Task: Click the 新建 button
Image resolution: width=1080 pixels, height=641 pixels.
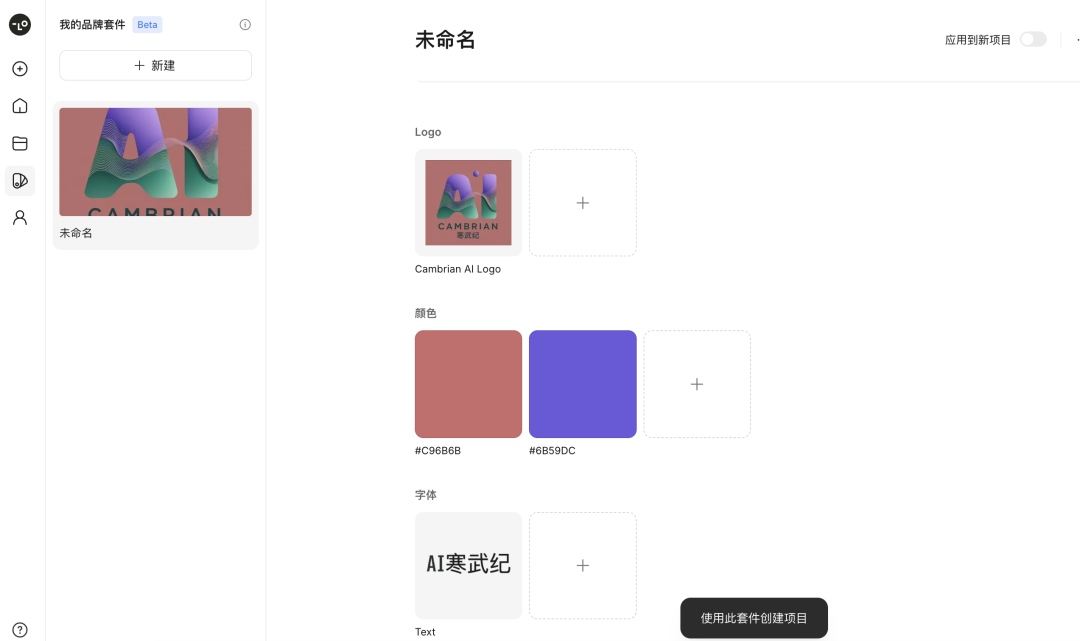Action: 155,65
